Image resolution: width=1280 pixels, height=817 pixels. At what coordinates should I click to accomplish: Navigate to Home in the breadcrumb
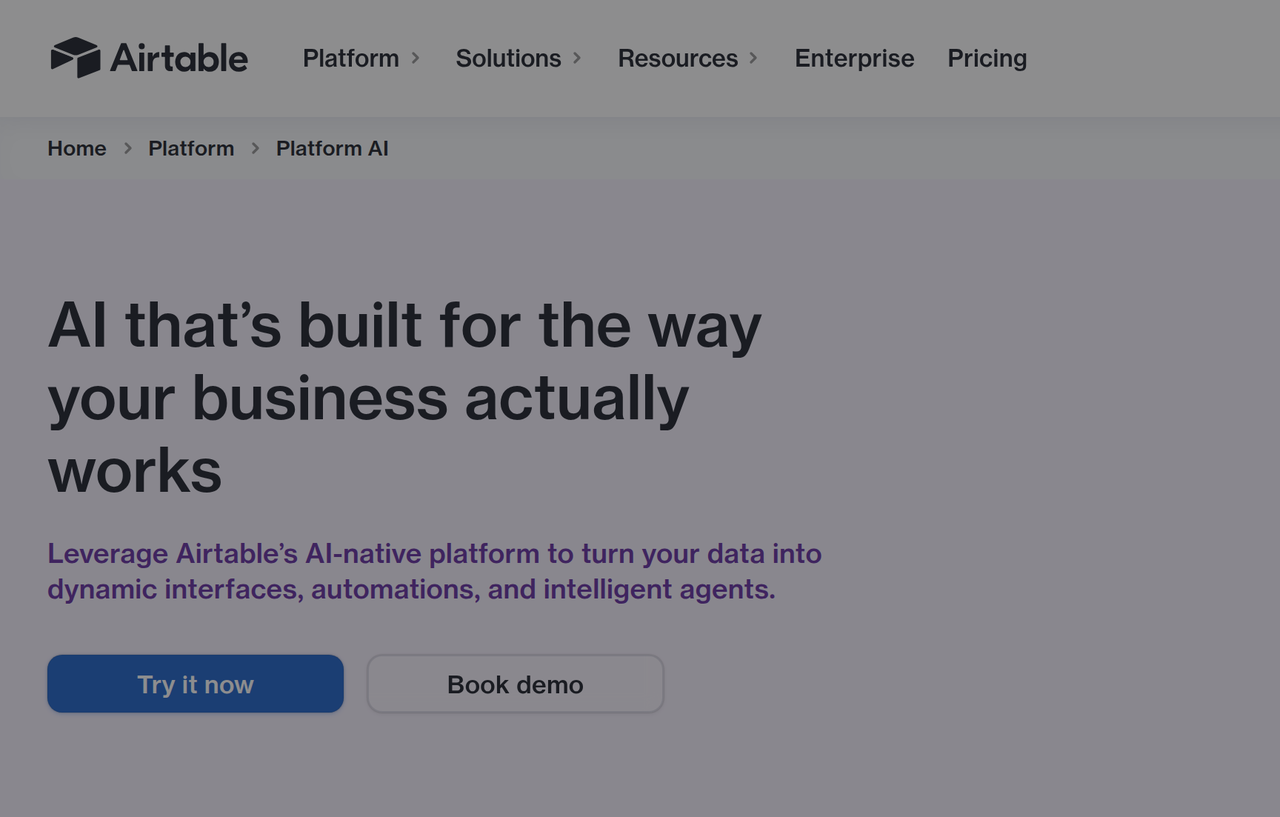(77, 148)
